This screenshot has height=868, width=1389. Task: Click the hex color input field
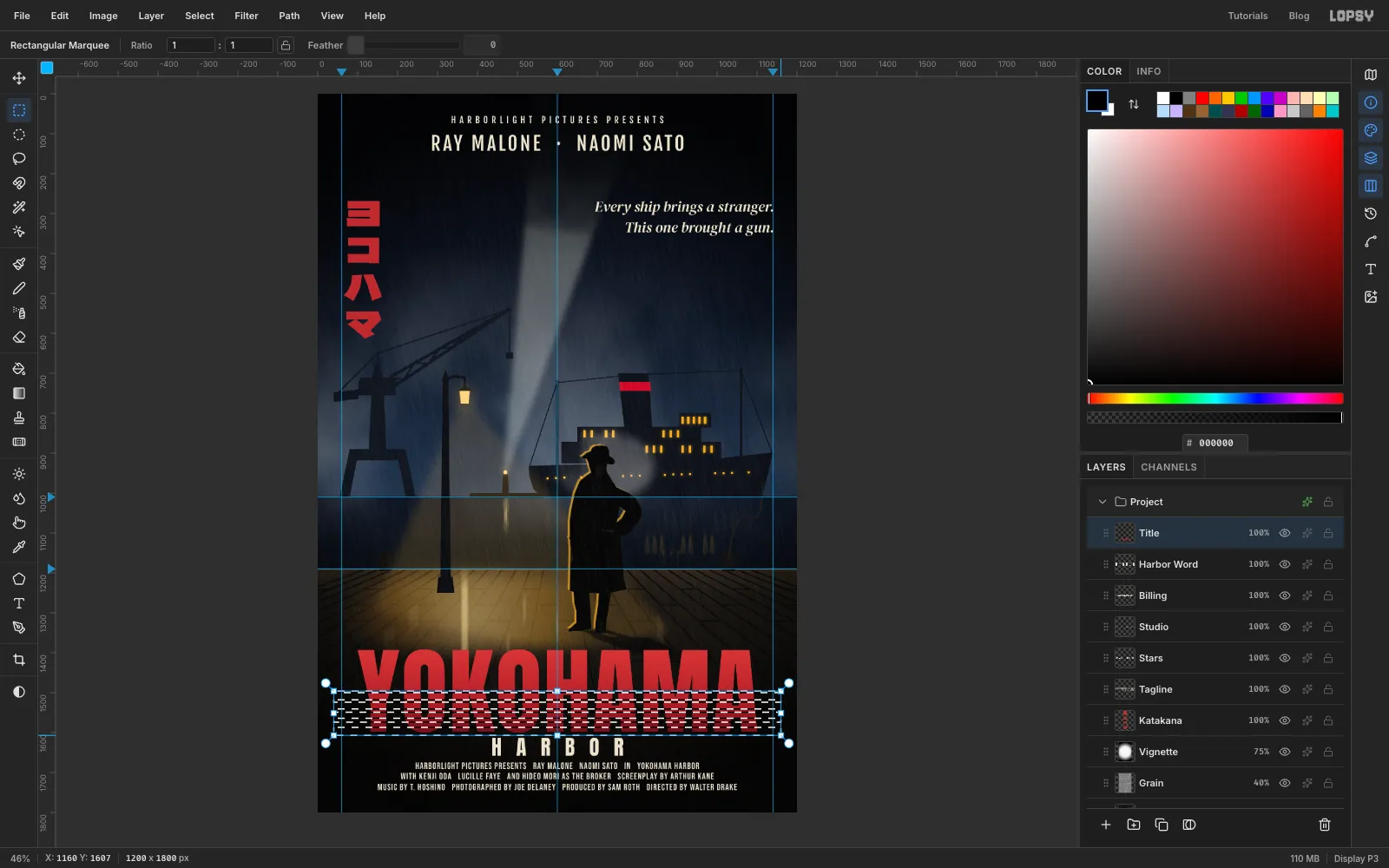pos(1215,443)
